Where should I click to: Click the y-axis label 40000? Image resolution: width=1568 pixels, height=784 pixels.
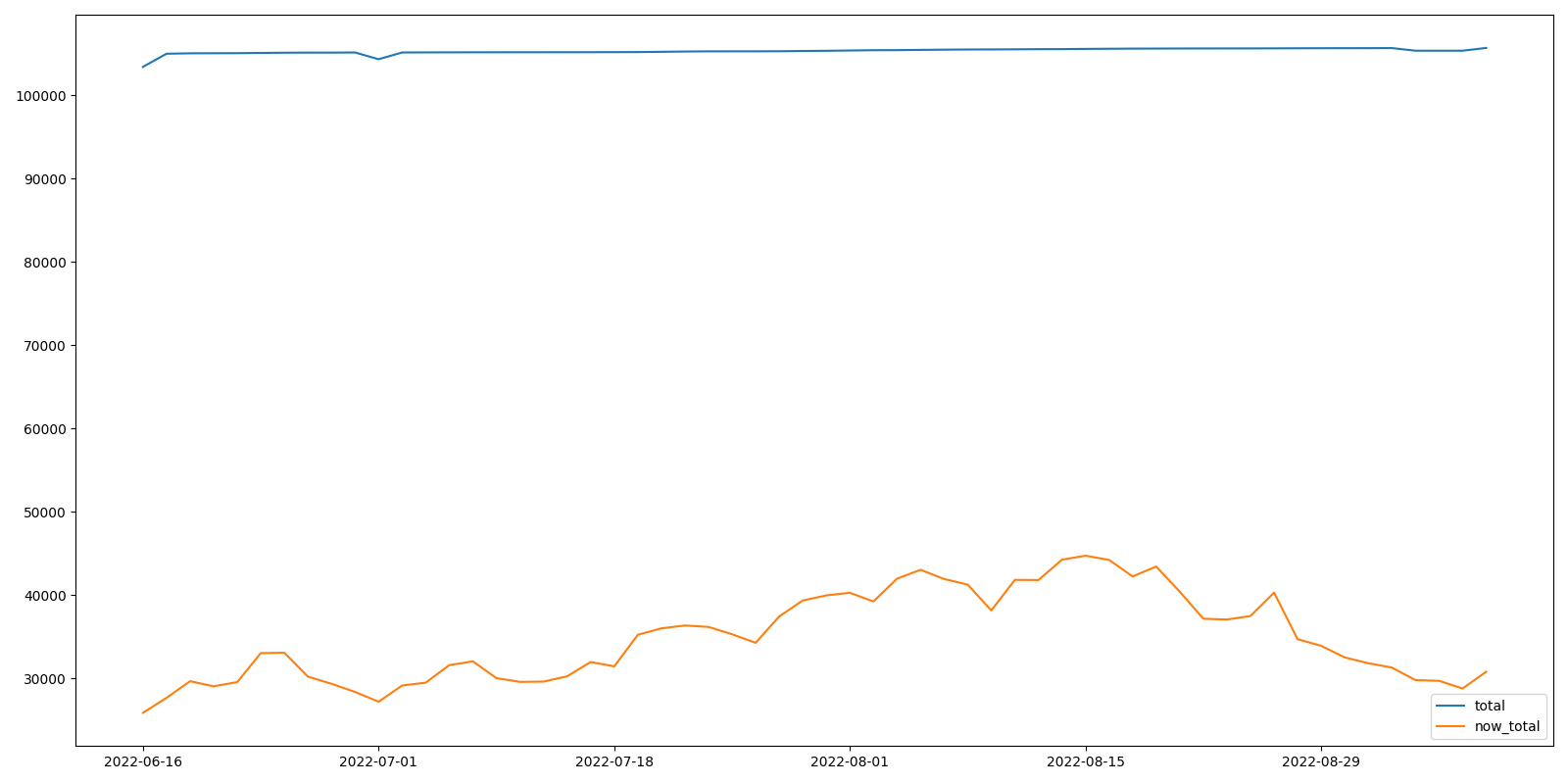pos(45,596)
